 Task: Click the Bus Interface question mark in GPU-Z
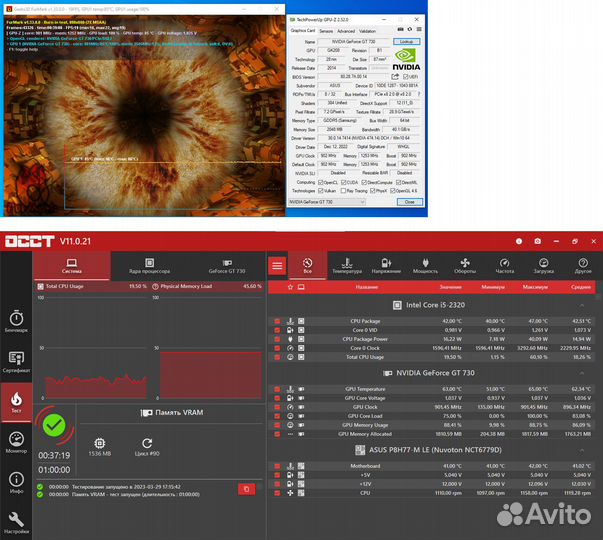(419, 94)
